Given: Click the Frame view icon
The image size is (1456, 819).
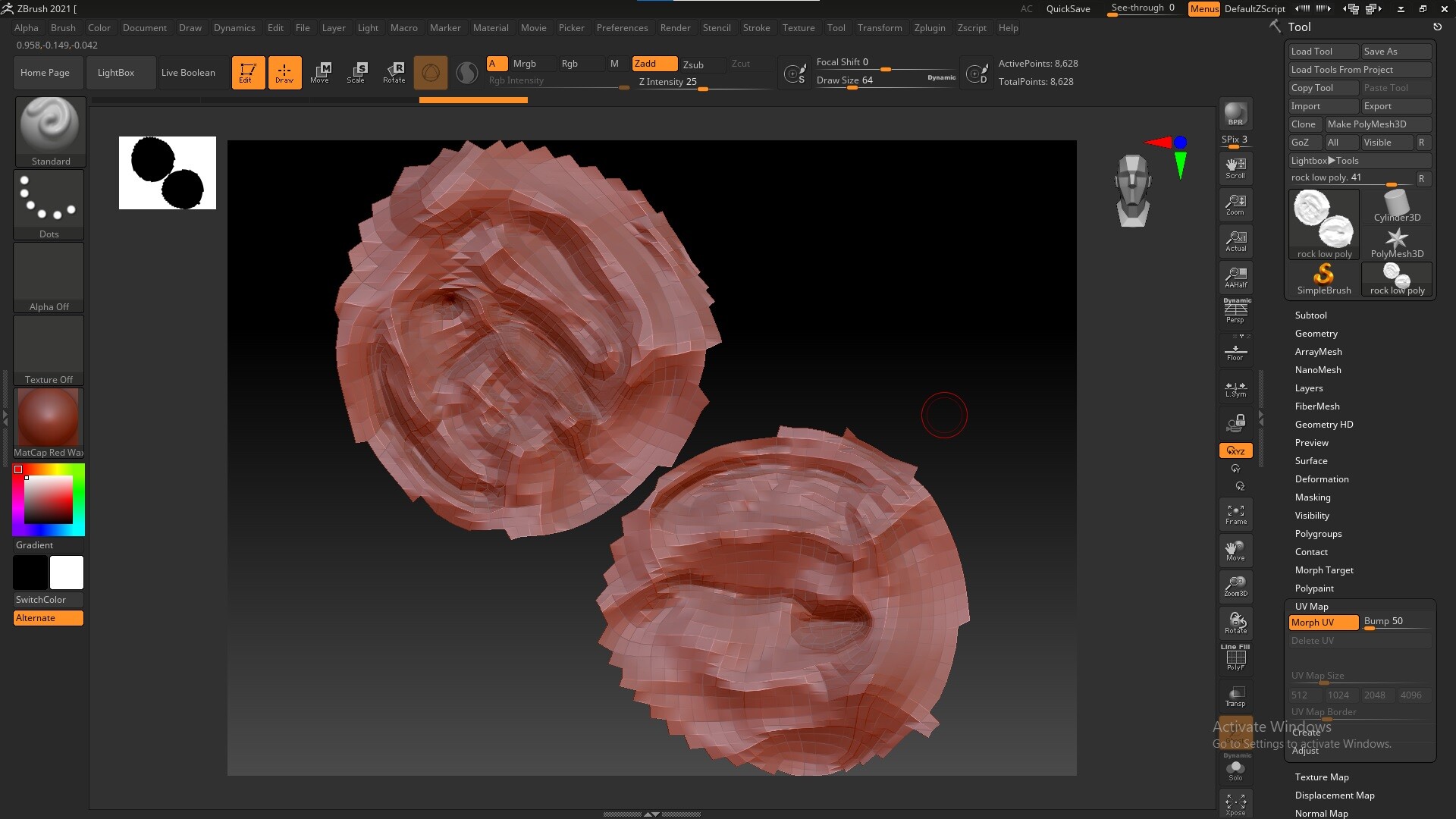Looking at the screenshot, I should [x=1235, y=514].
